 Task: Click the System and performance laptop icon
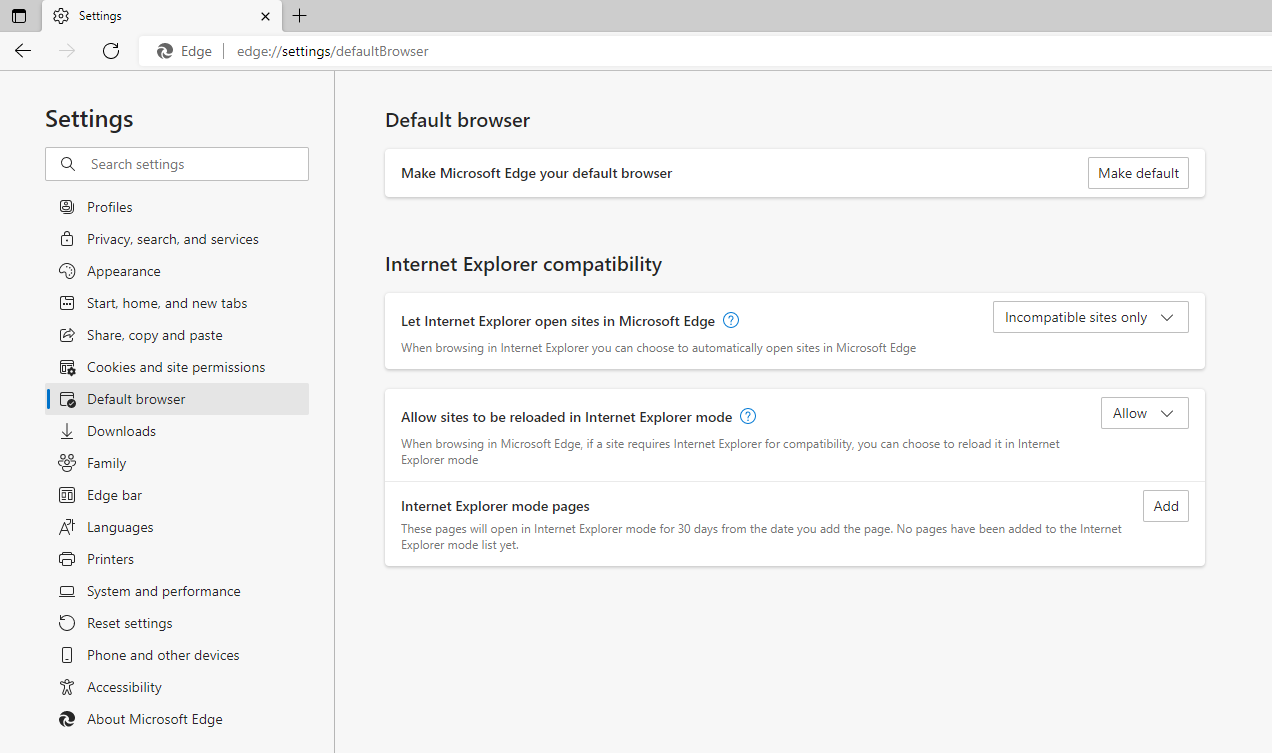(x=67, y=591)
